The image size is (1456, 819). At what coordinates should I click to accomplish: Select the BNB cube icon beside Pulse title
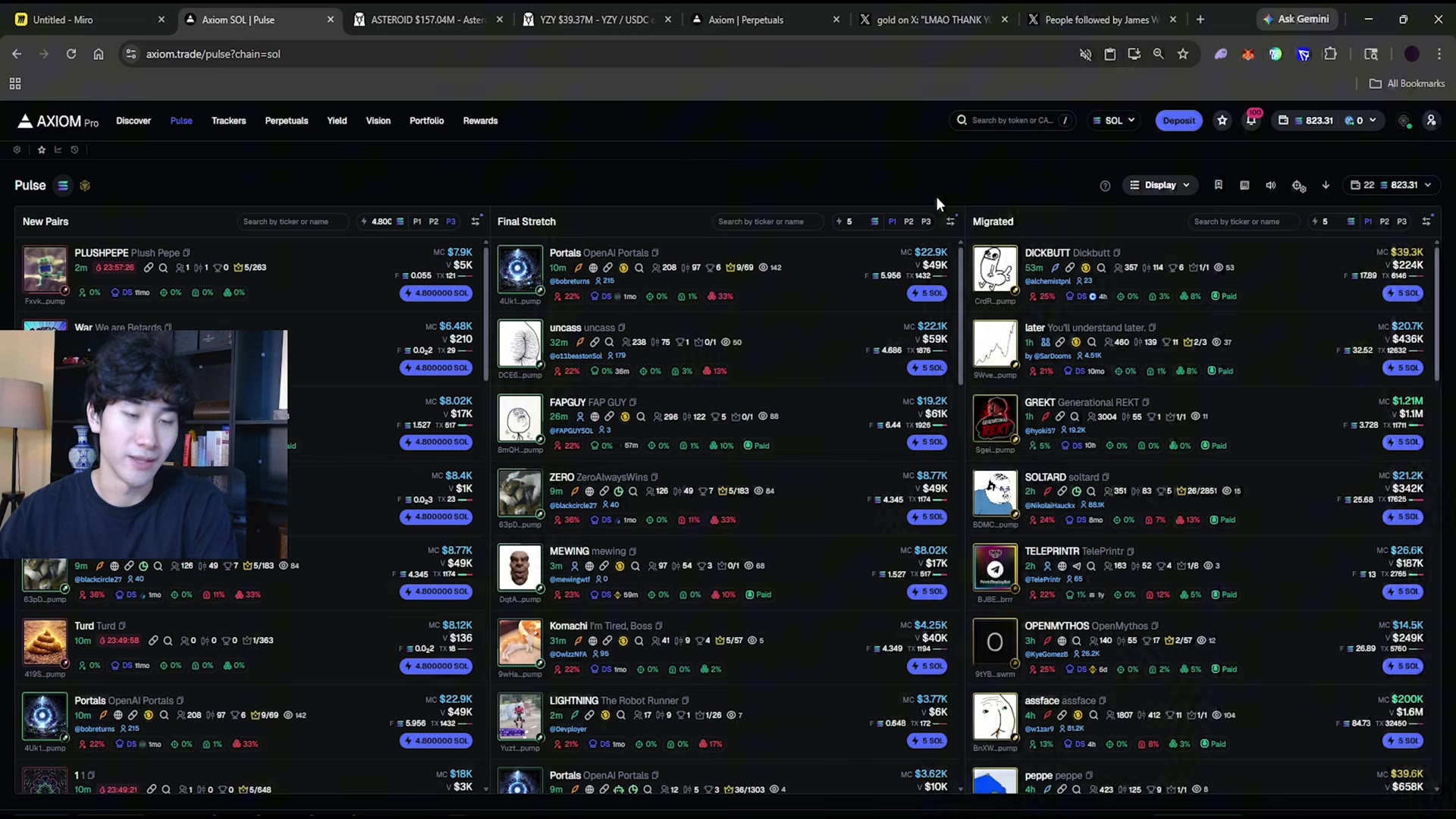coord(85,186)
